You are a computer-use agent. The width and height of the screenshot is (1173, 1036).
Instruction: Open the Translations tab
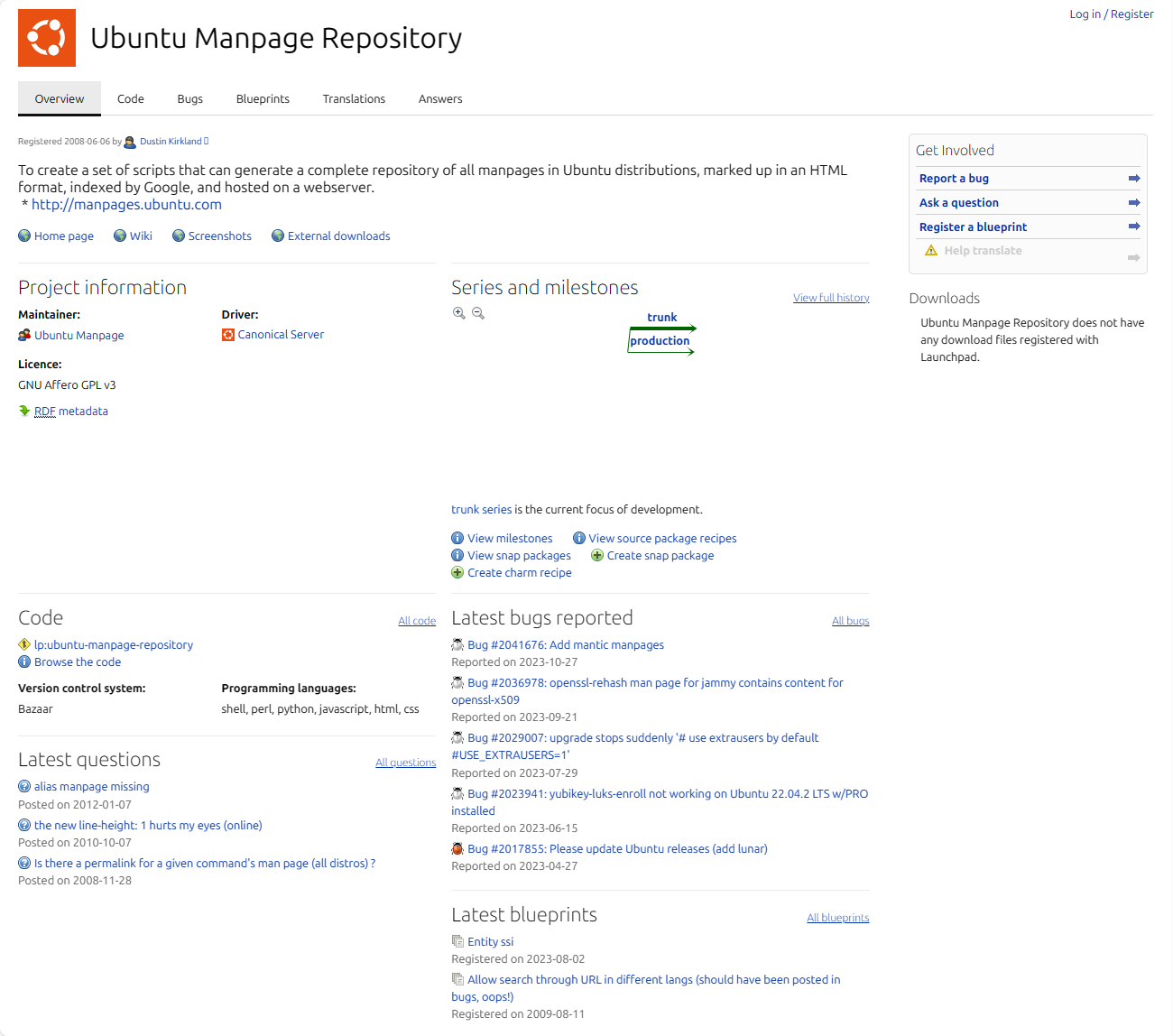[x=354, y=98]
